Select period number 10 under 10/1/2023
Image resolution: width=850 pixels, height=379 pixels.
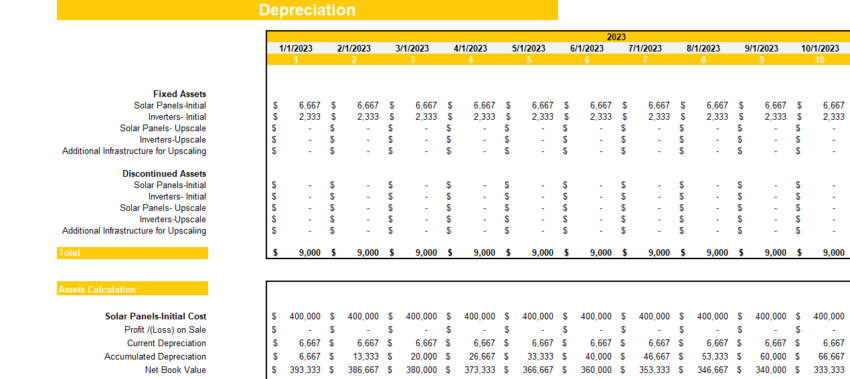[x=820, y=60]
